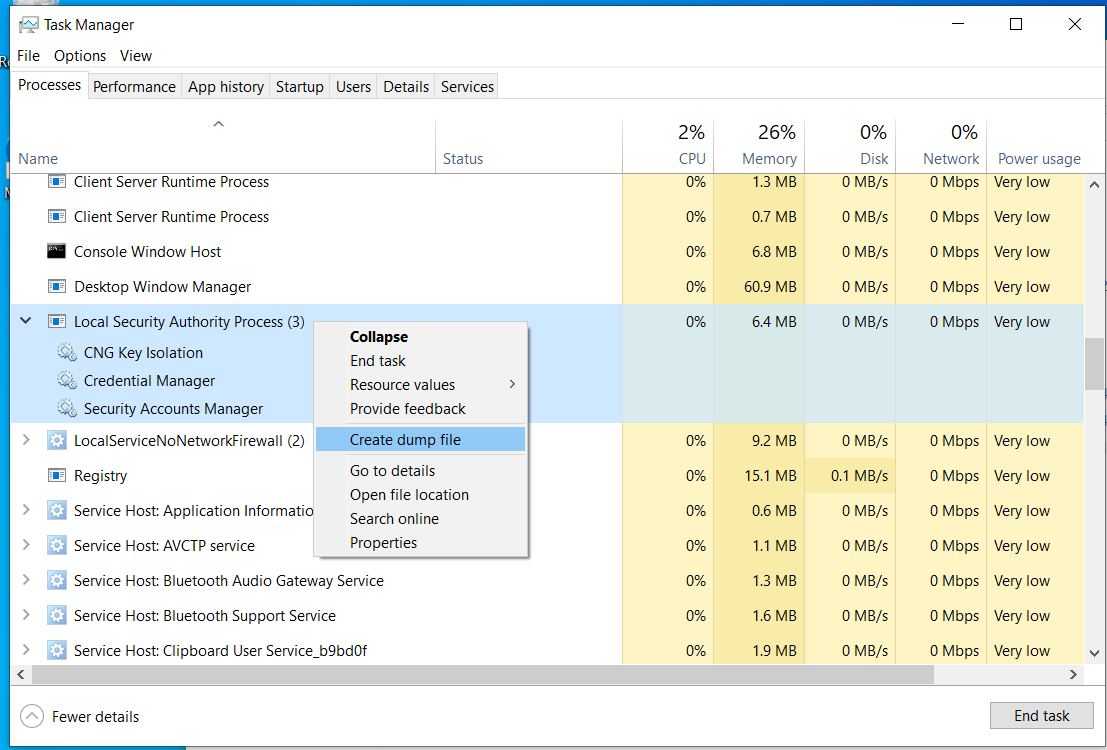
Task: Click the Task Manager title bar icon
Action: 28,25
